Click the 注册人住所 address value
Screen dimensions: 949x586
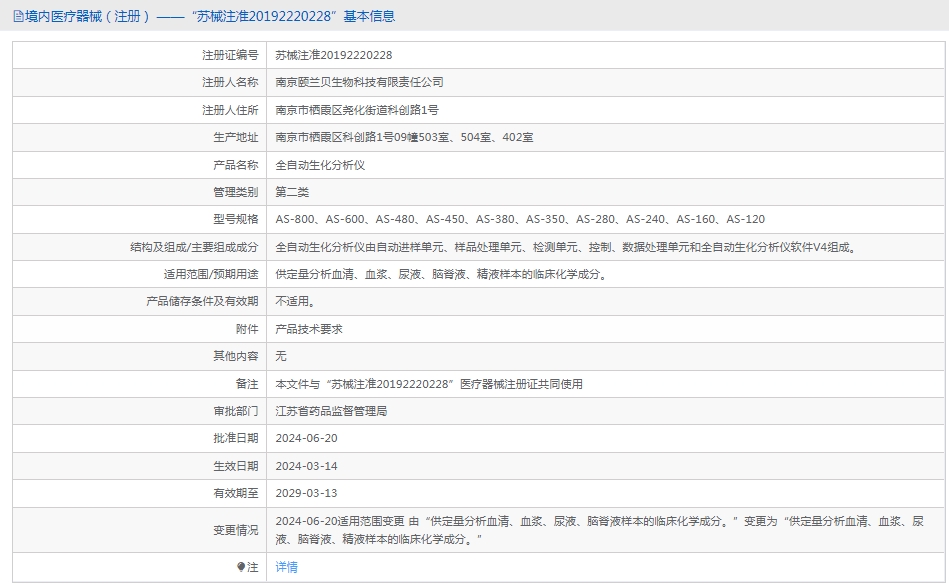tap(356, 110)
